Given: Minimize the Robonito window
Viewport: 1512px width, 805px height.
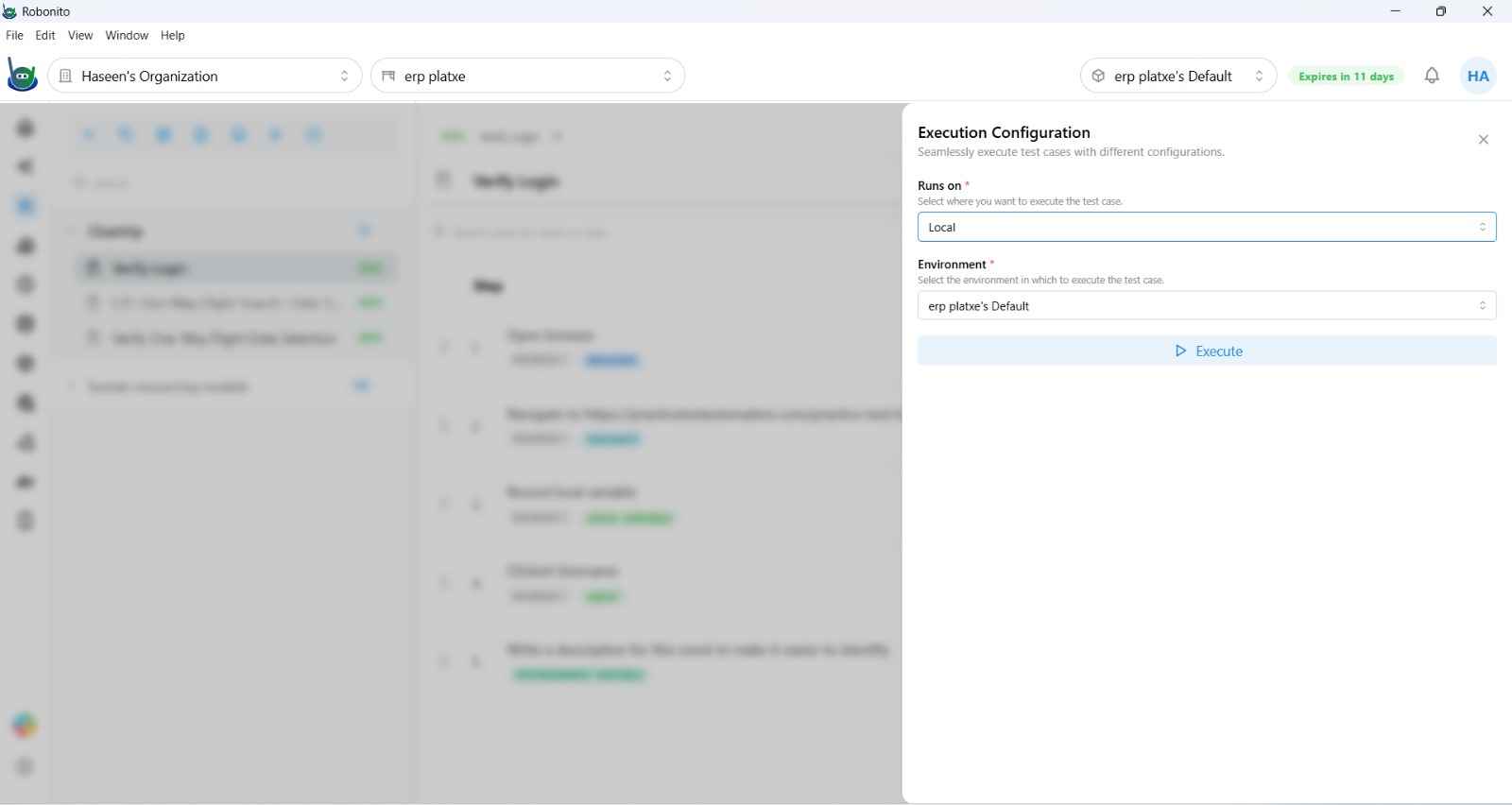Looking at the screenshot, I should (x=1396, y=11).
